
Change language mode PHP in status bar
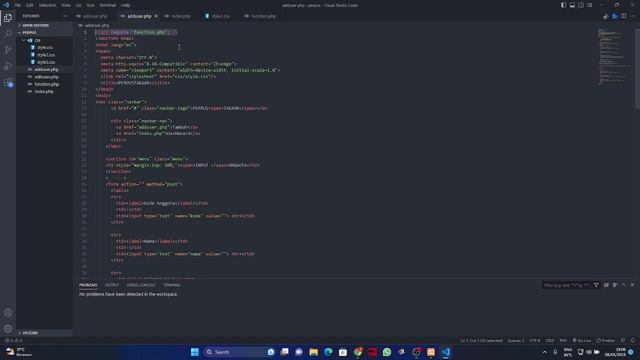click(563, 340)
